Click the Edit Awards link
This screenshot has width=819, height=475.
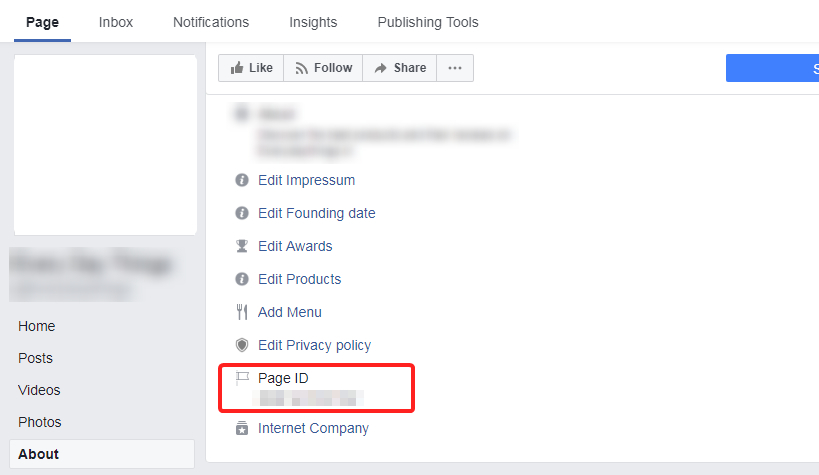295,246
